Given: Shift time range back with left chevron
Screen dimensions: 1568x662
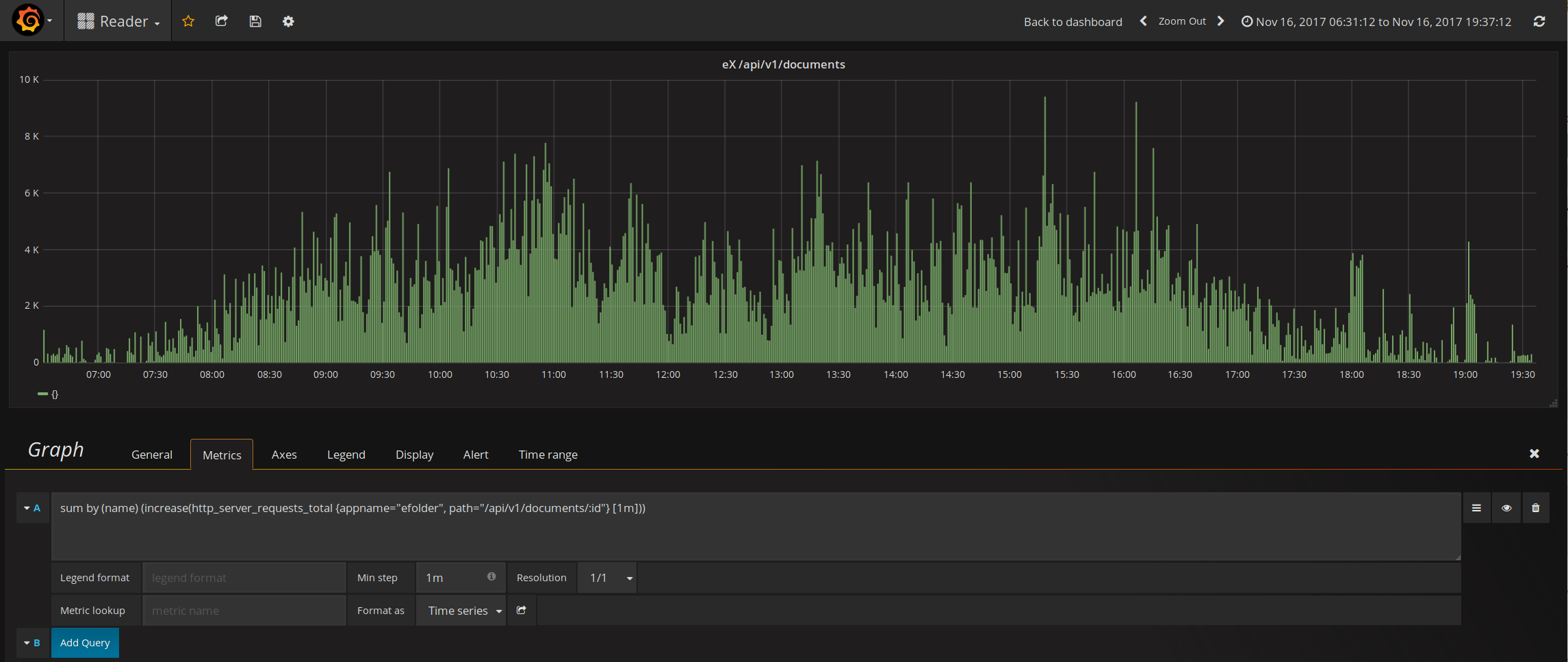Looking at the screenshot, I should coord(1143,21).
